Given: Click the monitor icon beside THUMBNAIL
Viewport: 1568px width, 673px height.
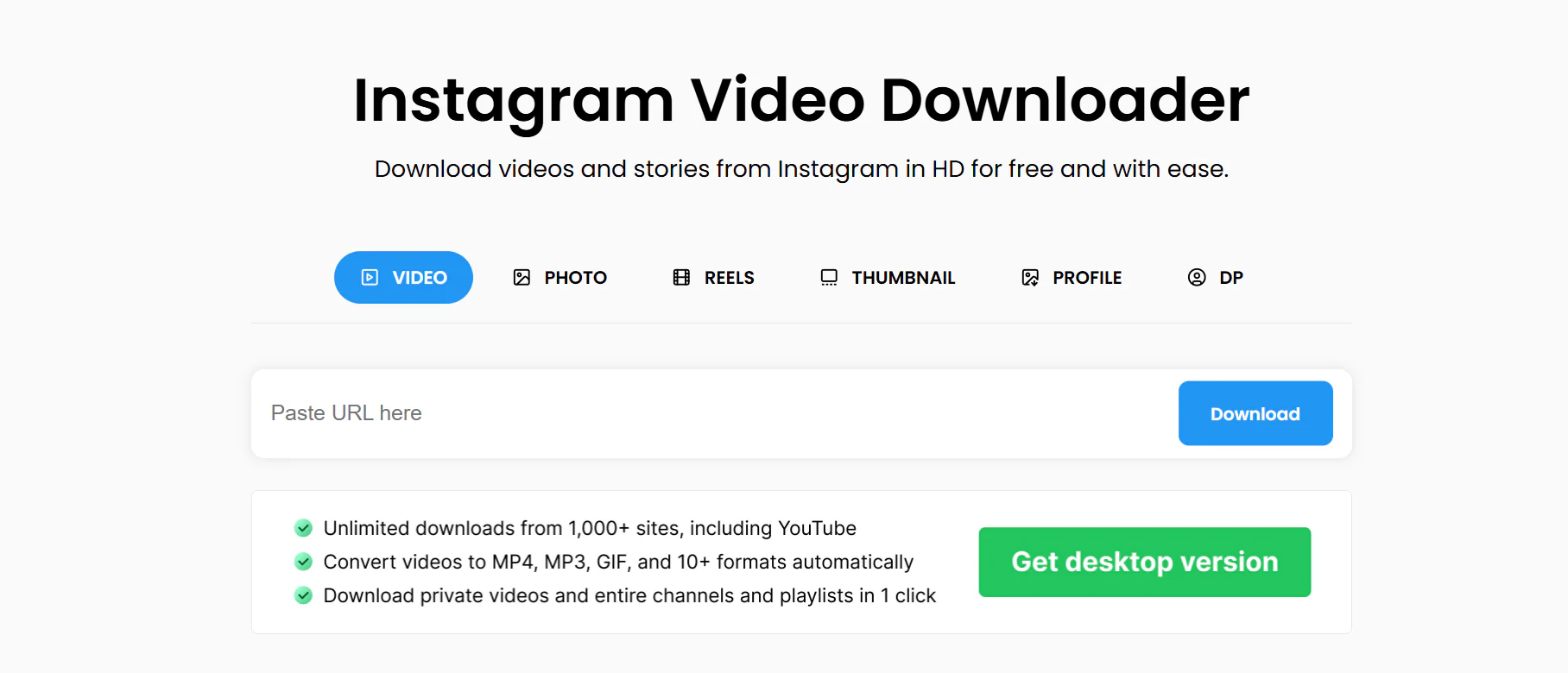Looking at the screenshot, I should 829,277.
